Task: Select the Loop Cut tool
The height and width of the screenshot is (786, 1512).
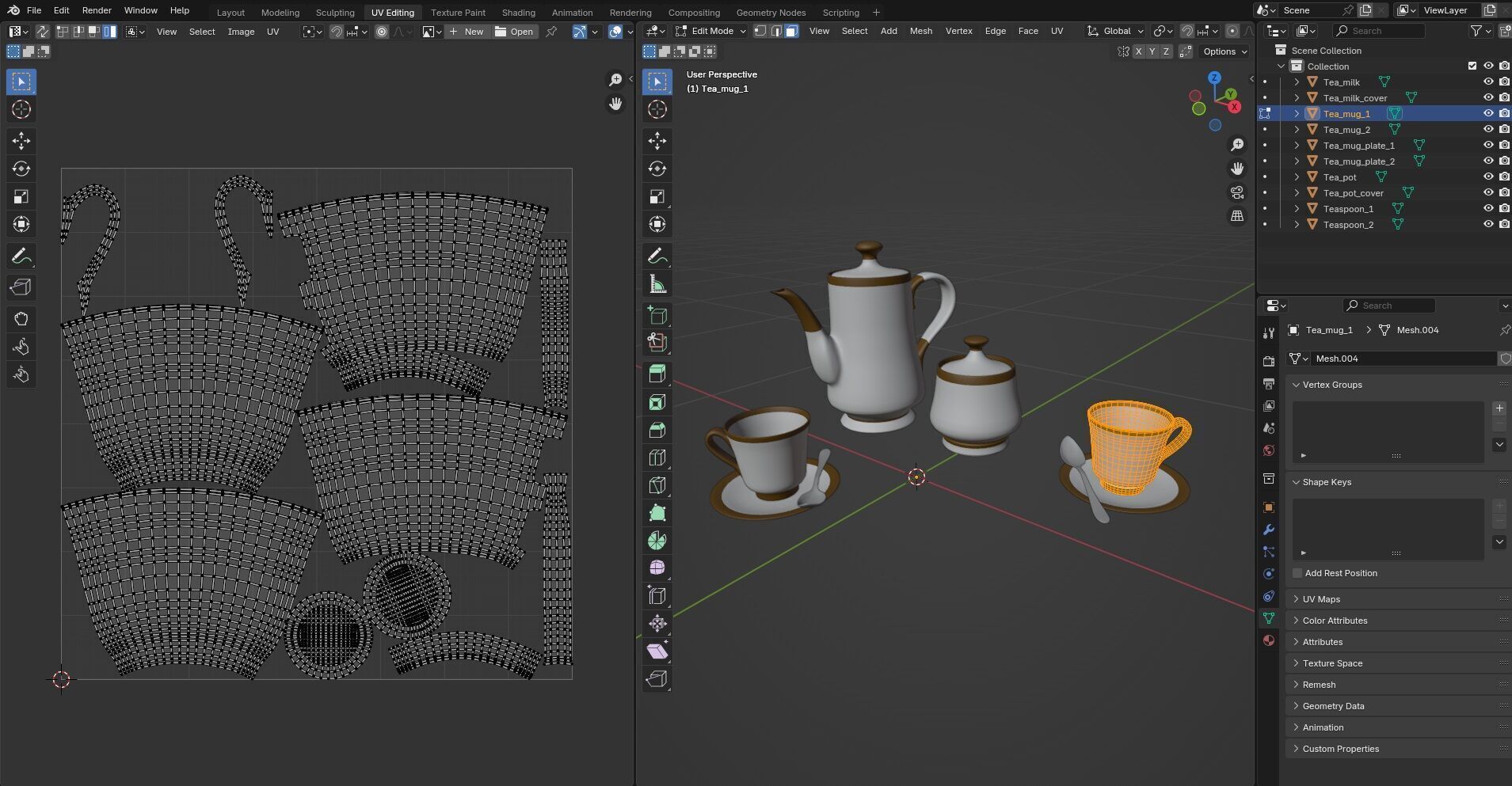Action: pos(657,458)
